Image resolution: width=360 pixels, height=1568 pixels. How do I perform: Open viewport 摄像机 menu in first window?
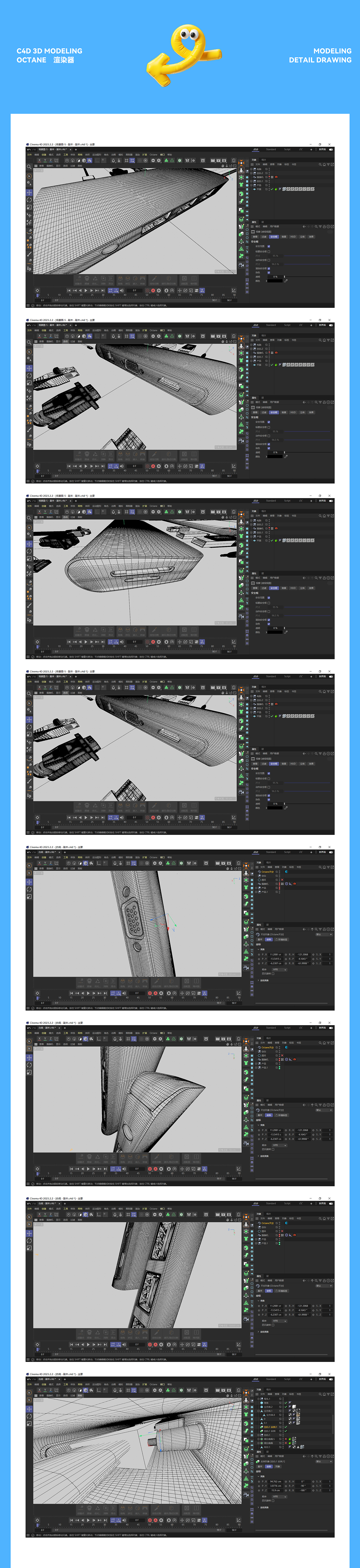coord(50,166)
